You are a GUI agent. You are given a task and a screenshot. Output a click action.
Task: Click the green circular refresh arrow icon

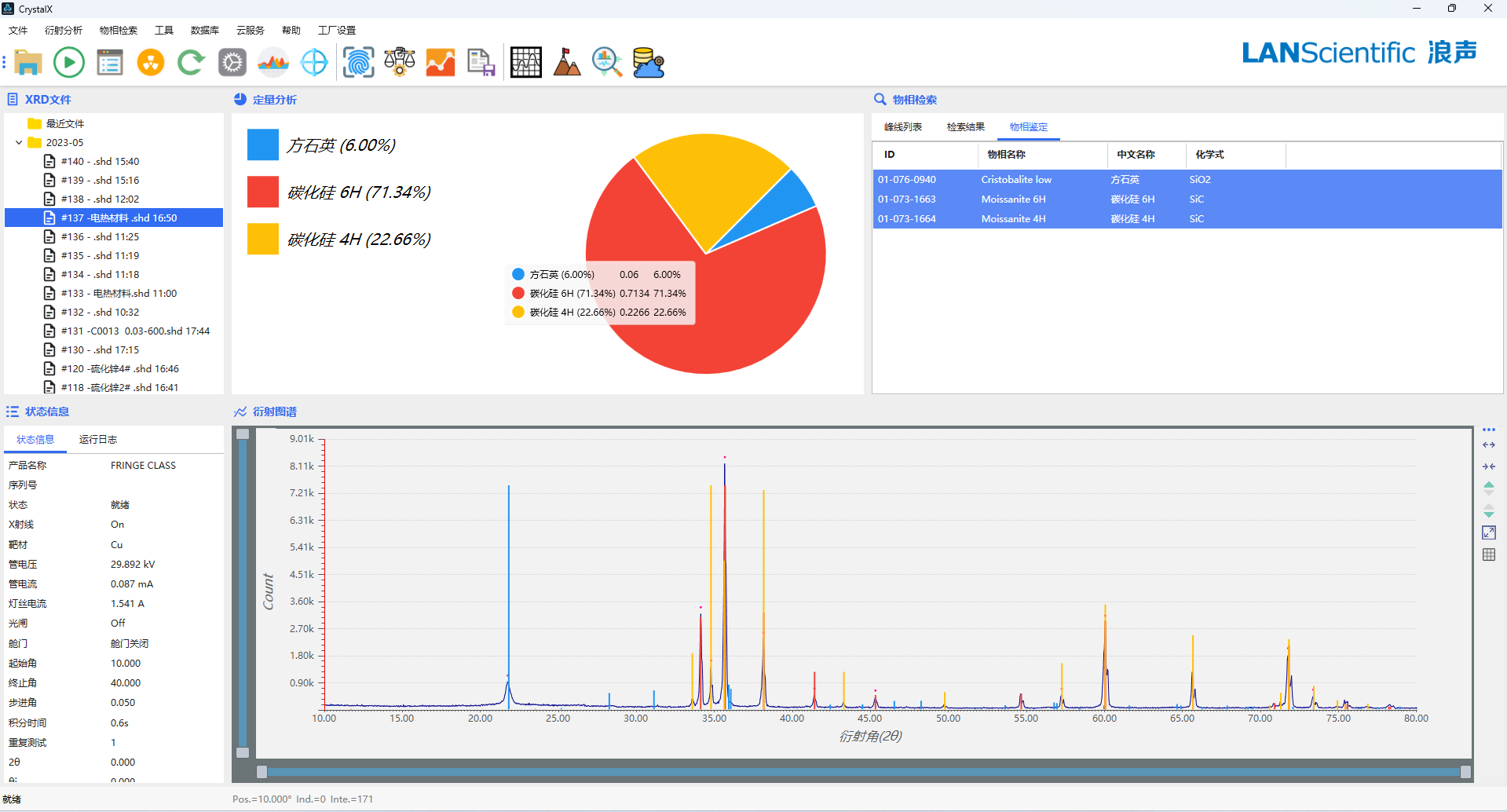(x=191, y=62)
